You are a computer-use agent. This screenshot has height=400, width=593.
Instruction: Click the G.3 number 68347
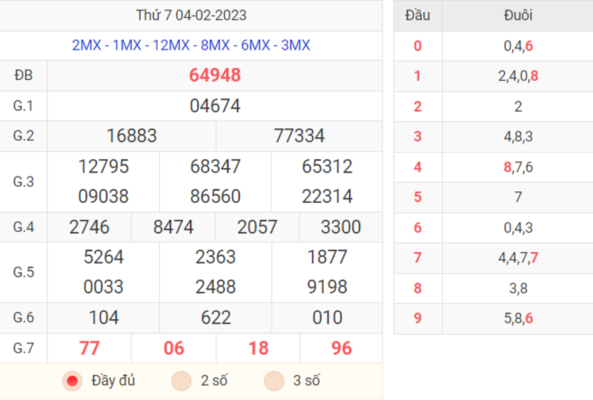(215, 166)
